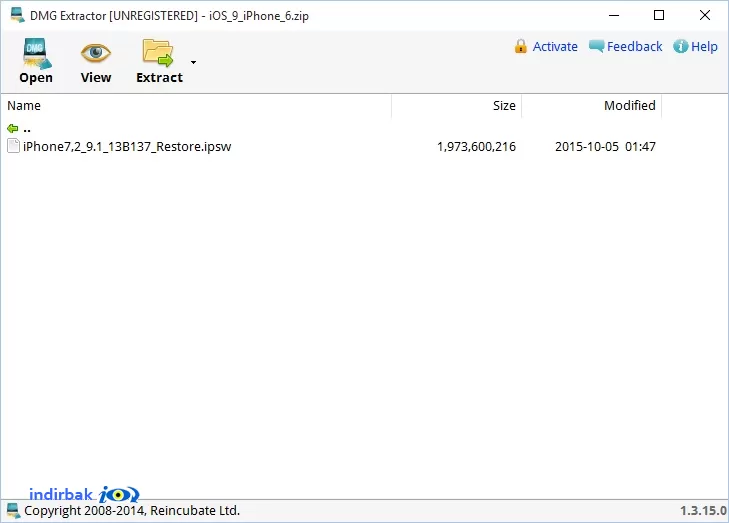Click the status bar app icon
The width and height of the screenshot is (729, 523).
[x=13, y=510]
